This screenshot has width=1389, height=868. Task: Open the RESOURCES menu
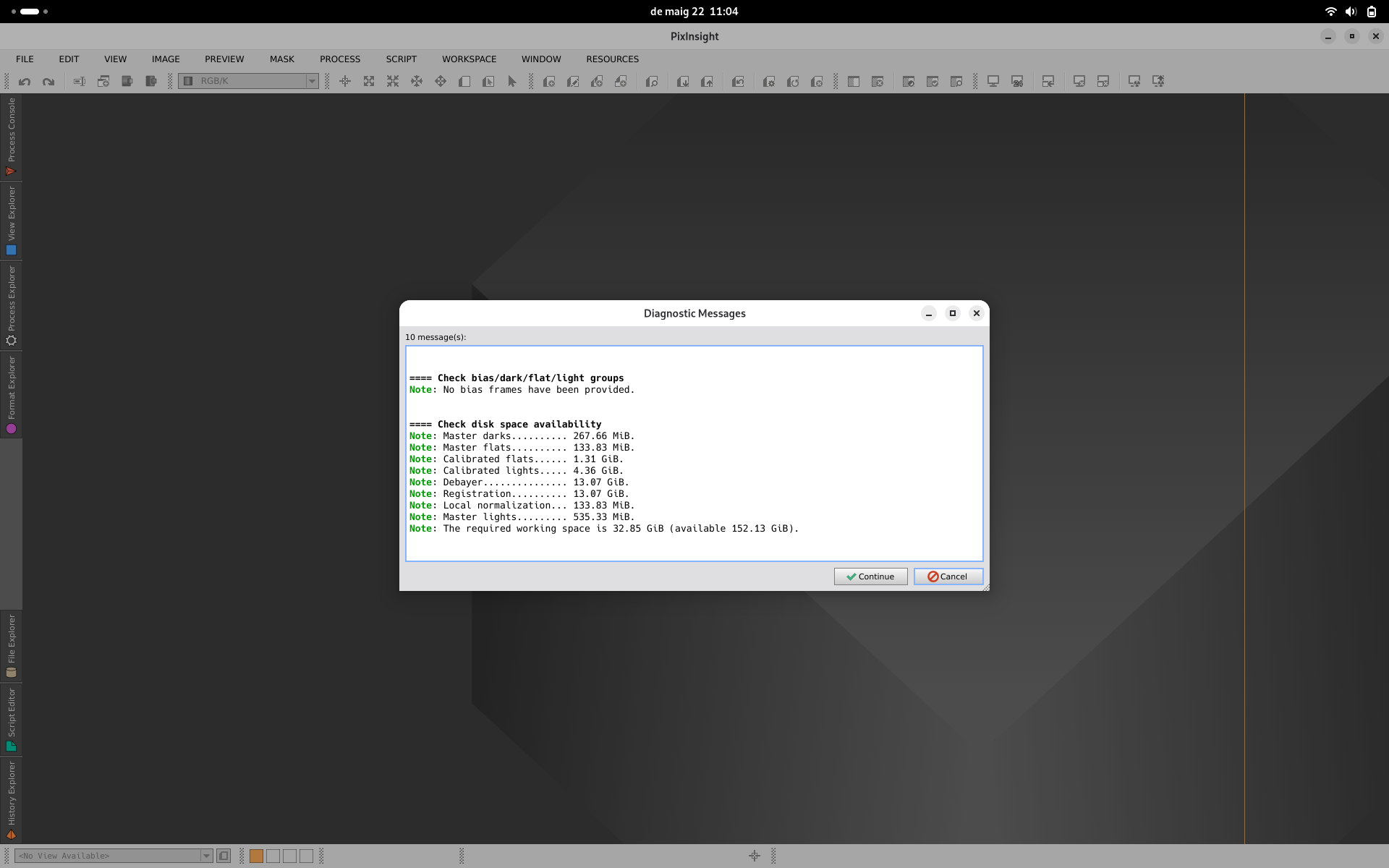pyautogui.click(x=612, y=59)
